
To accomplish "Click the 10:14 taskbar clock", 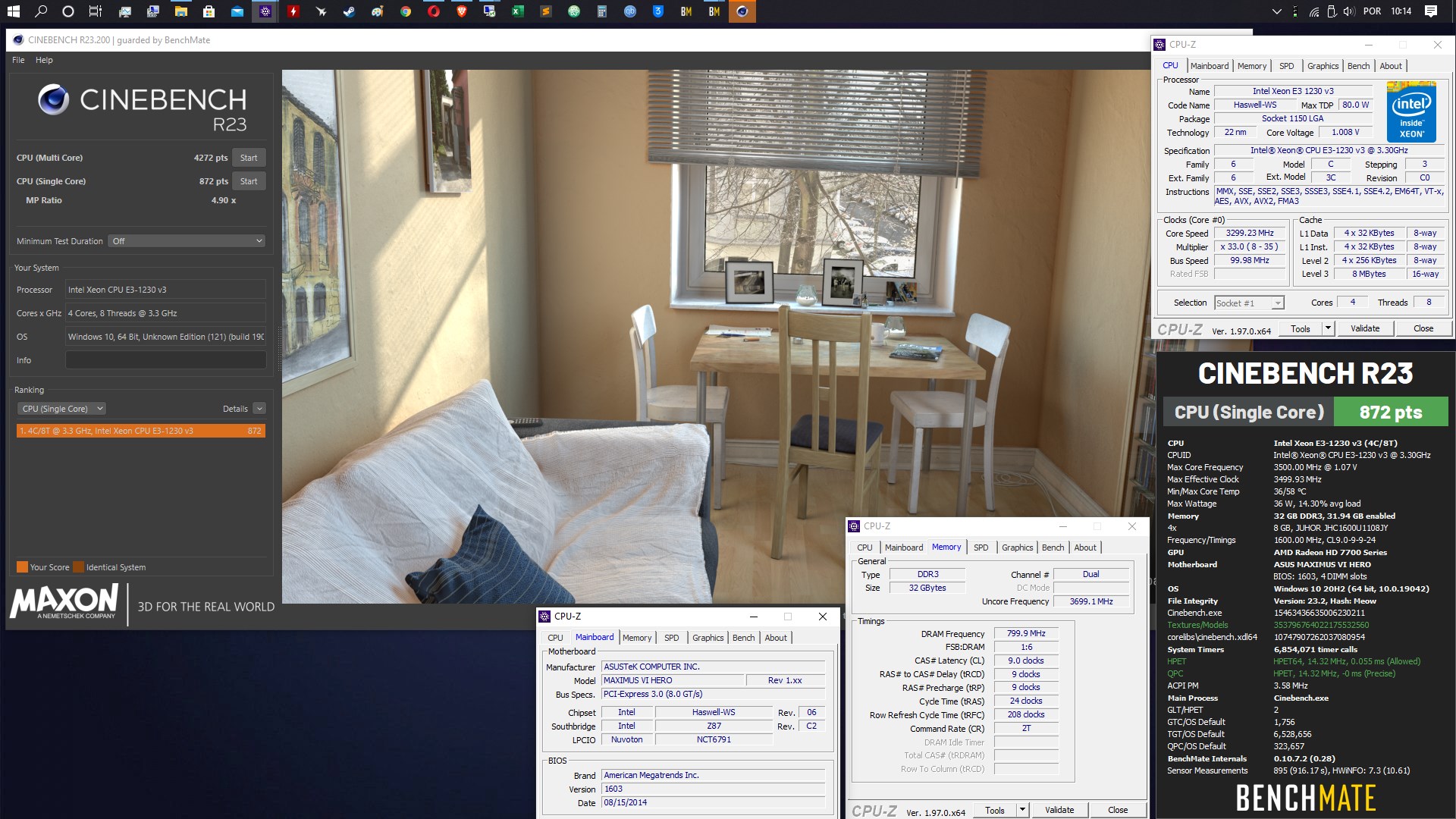I will pos(1401,11).
